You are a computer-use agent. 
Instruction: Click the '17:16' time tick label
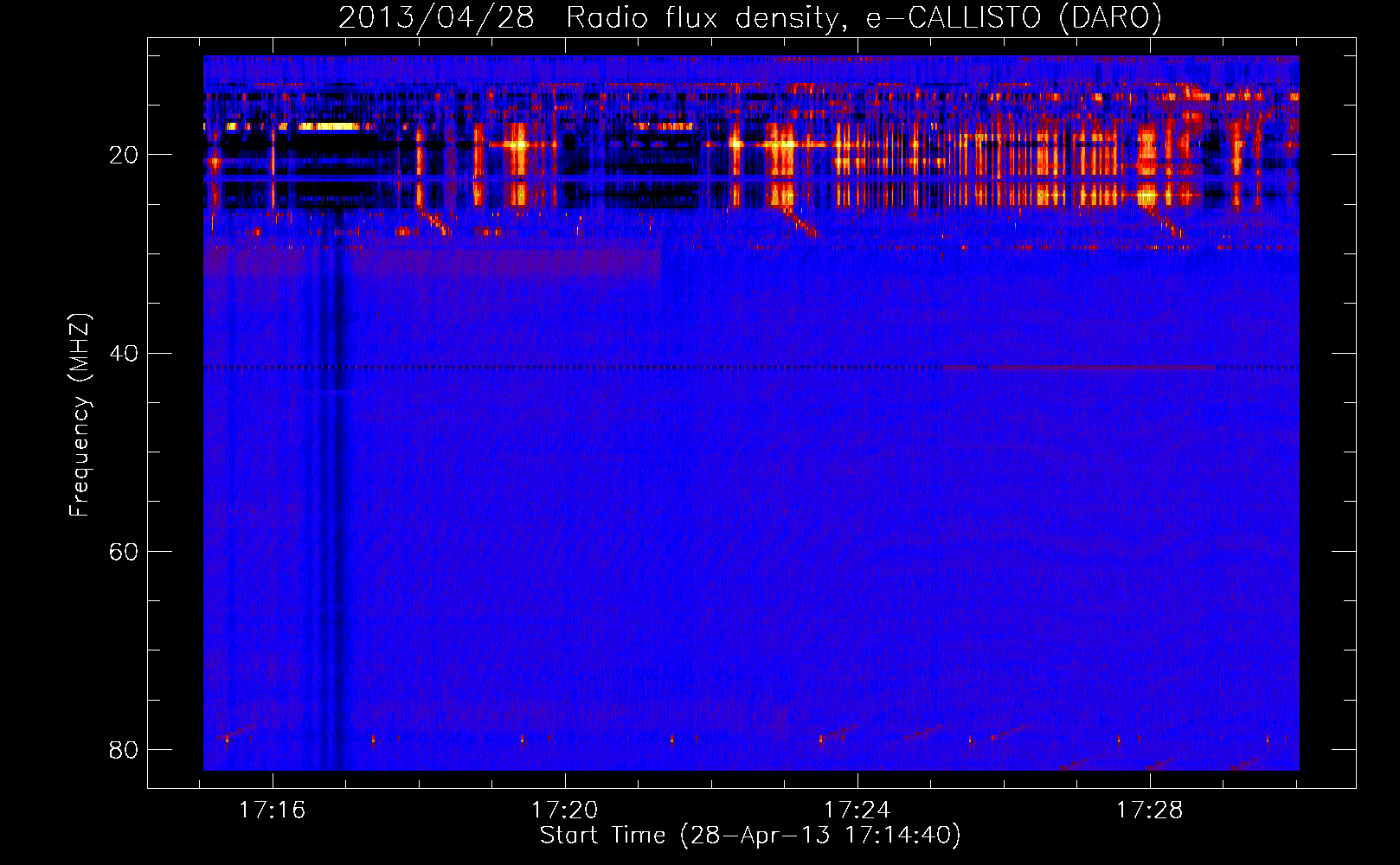tap(273, 811)
